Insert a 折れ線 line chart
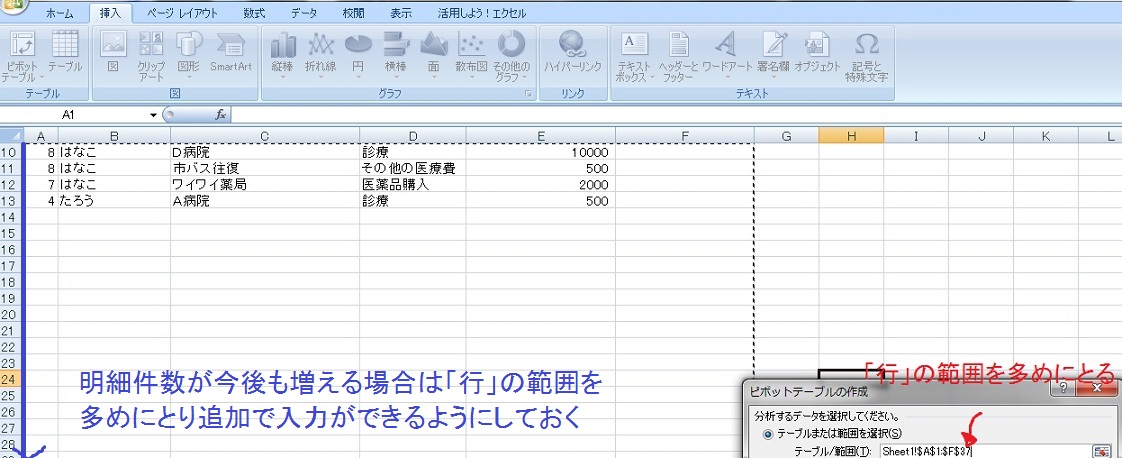The height and width of the screenshot is (458, 1122). click(x=321, y=56)
